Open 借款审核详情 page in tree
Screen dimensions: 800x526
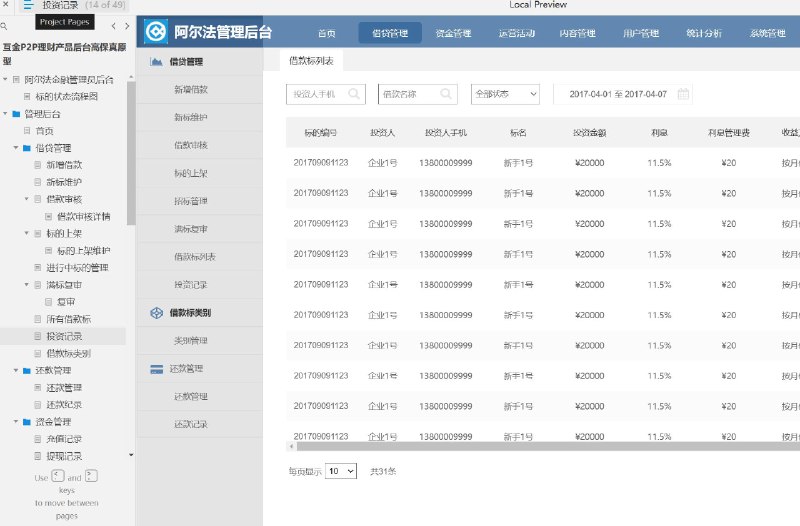click(84, 216)
